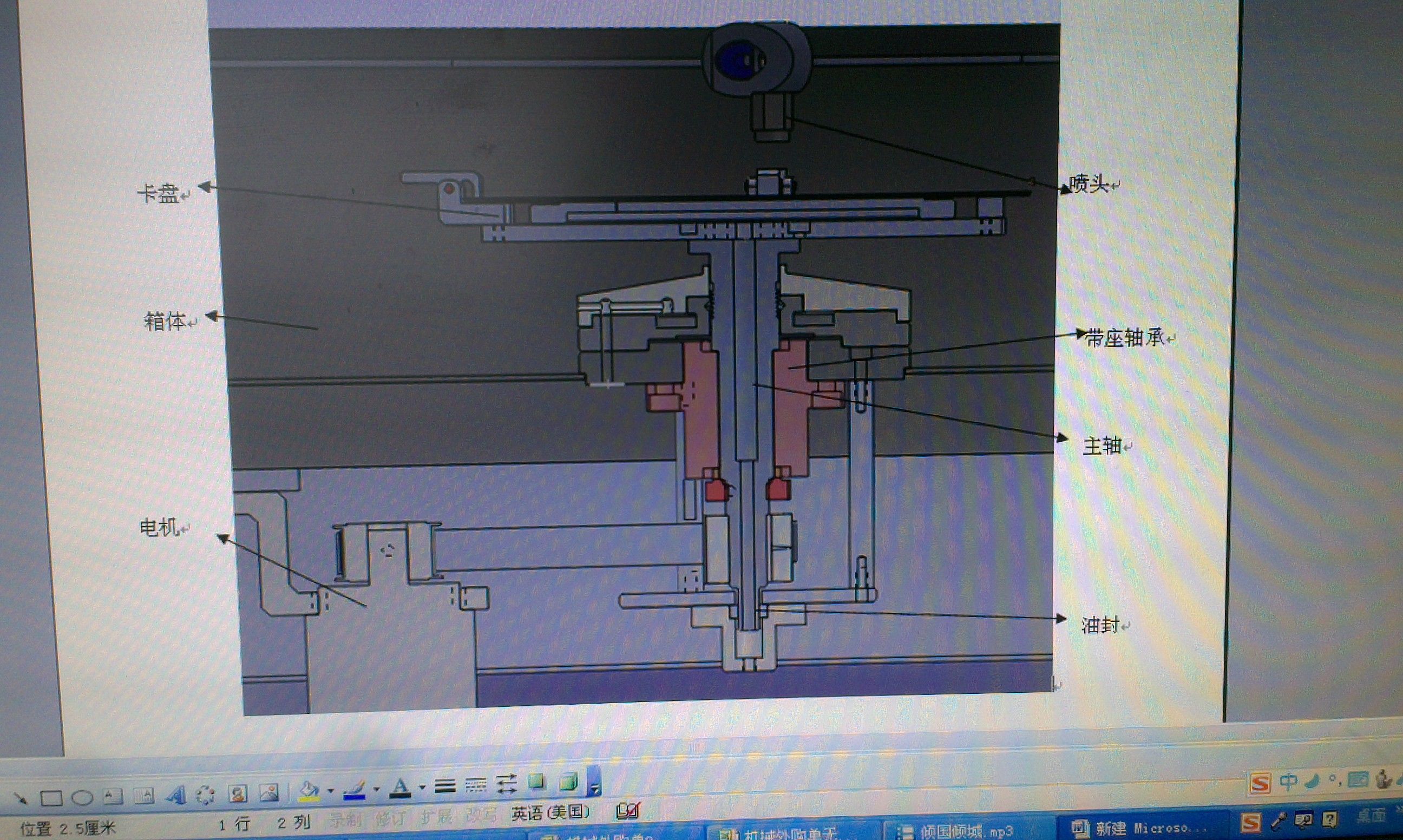Viewport: 1403px width, 840px height.
Task: Insert clip art
Action: (237, 793)
